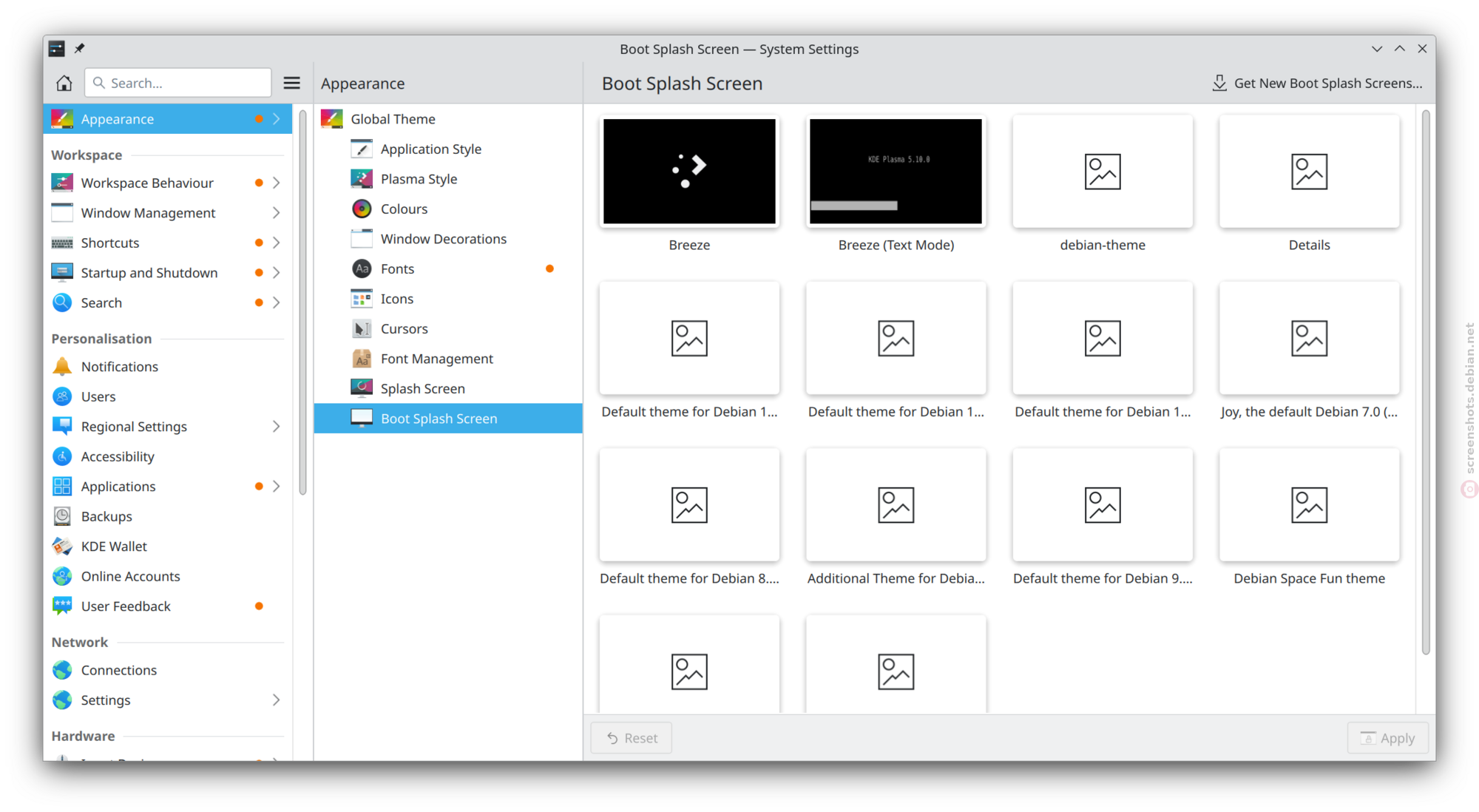Select the Breeze boot splash thumbnail
Image resolution: width=1479 pixels, height=812 pixels.
[x=689, y=172]
